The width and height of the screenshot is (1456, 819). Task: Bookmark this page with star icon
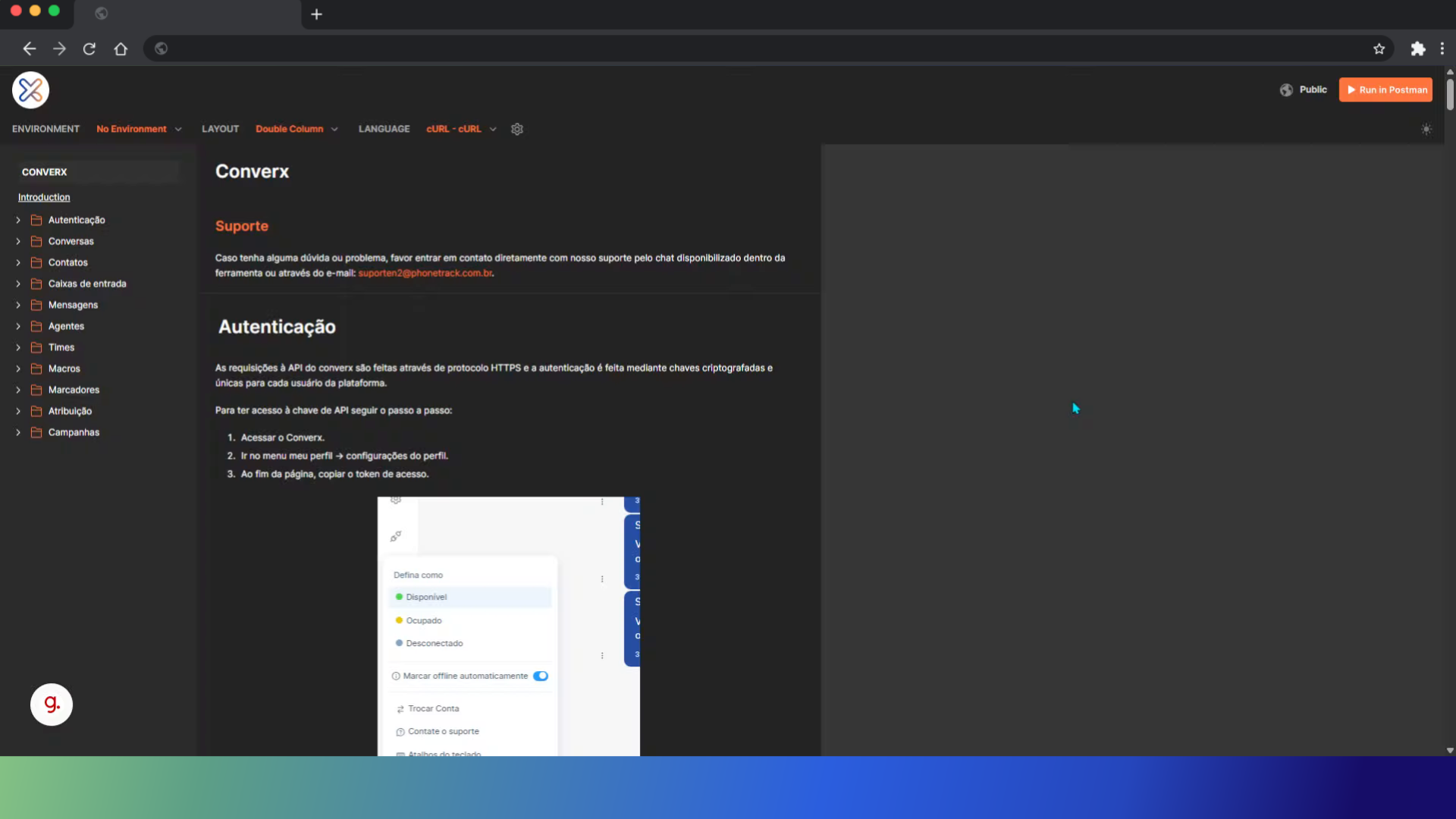click(x=1379, y=49)
